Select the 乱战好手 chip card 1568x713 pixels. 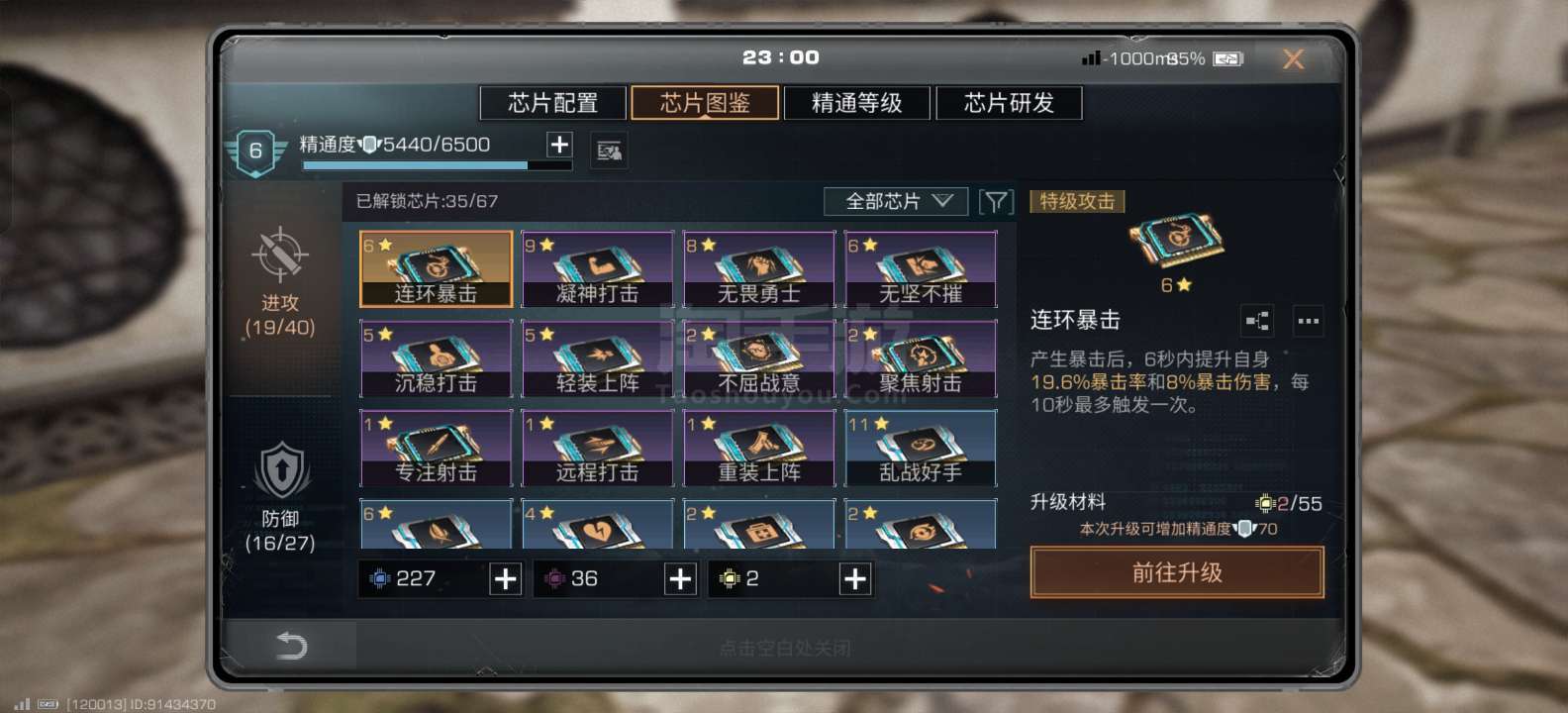coord(921,449)
